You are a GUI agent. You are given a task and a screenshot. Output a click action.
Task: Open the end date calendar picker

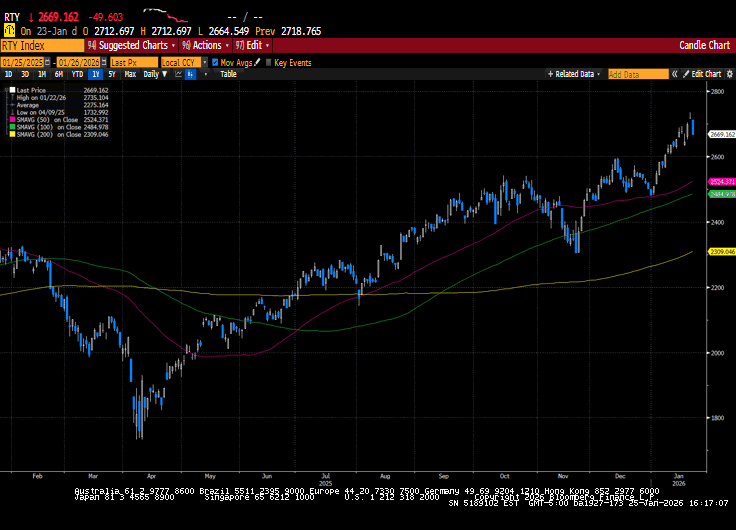(x=105, y=62)
